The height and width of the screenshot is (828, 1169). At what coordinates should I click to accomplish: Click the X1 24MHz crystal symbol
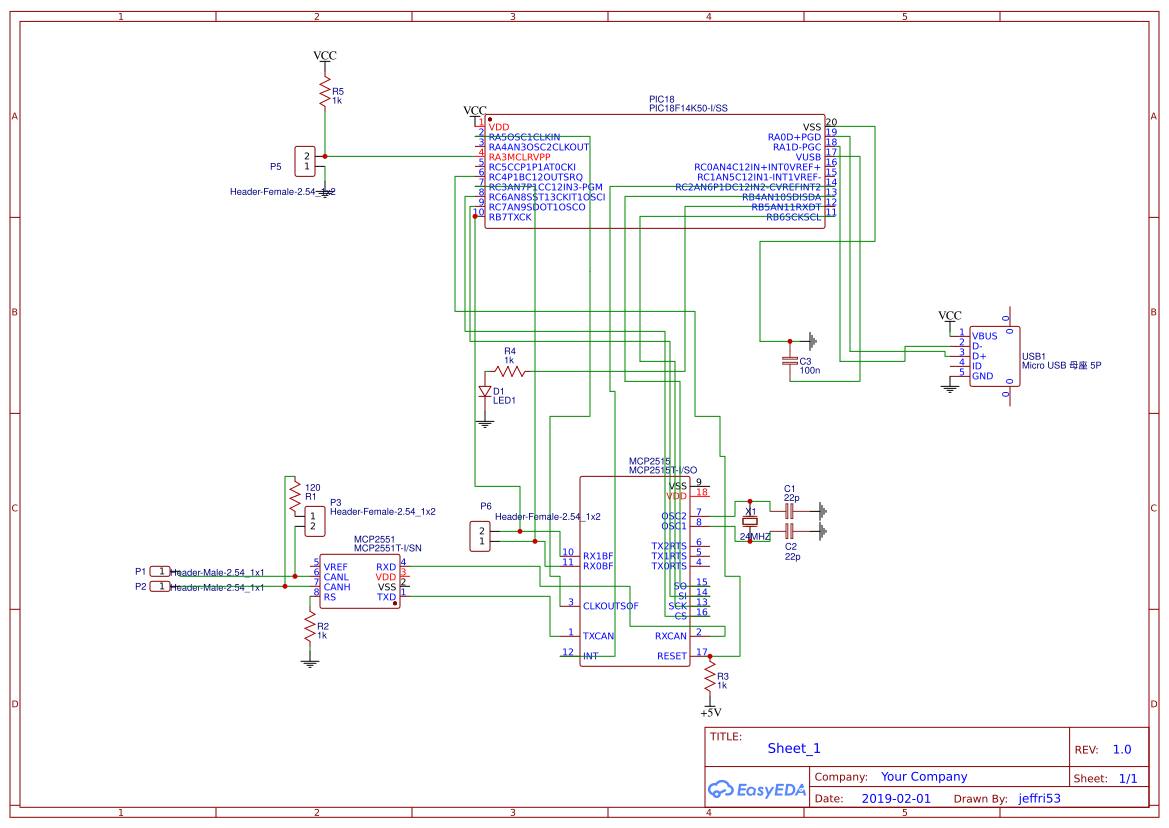pos(751,520)
